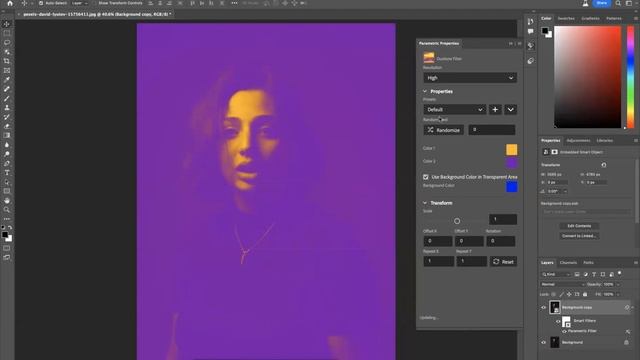The image size is (640, 360).
Task: Add new preset with plus button
Action: [x=495, y=109]
